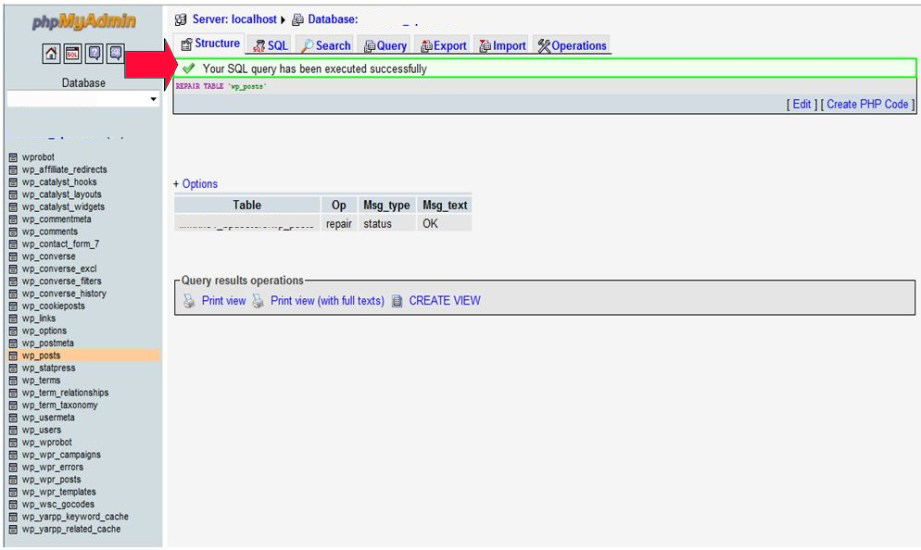The width and height of the screenshot is (921, 550).
Task: Click the wp_users table icon
Action: [x=13, y=430]
